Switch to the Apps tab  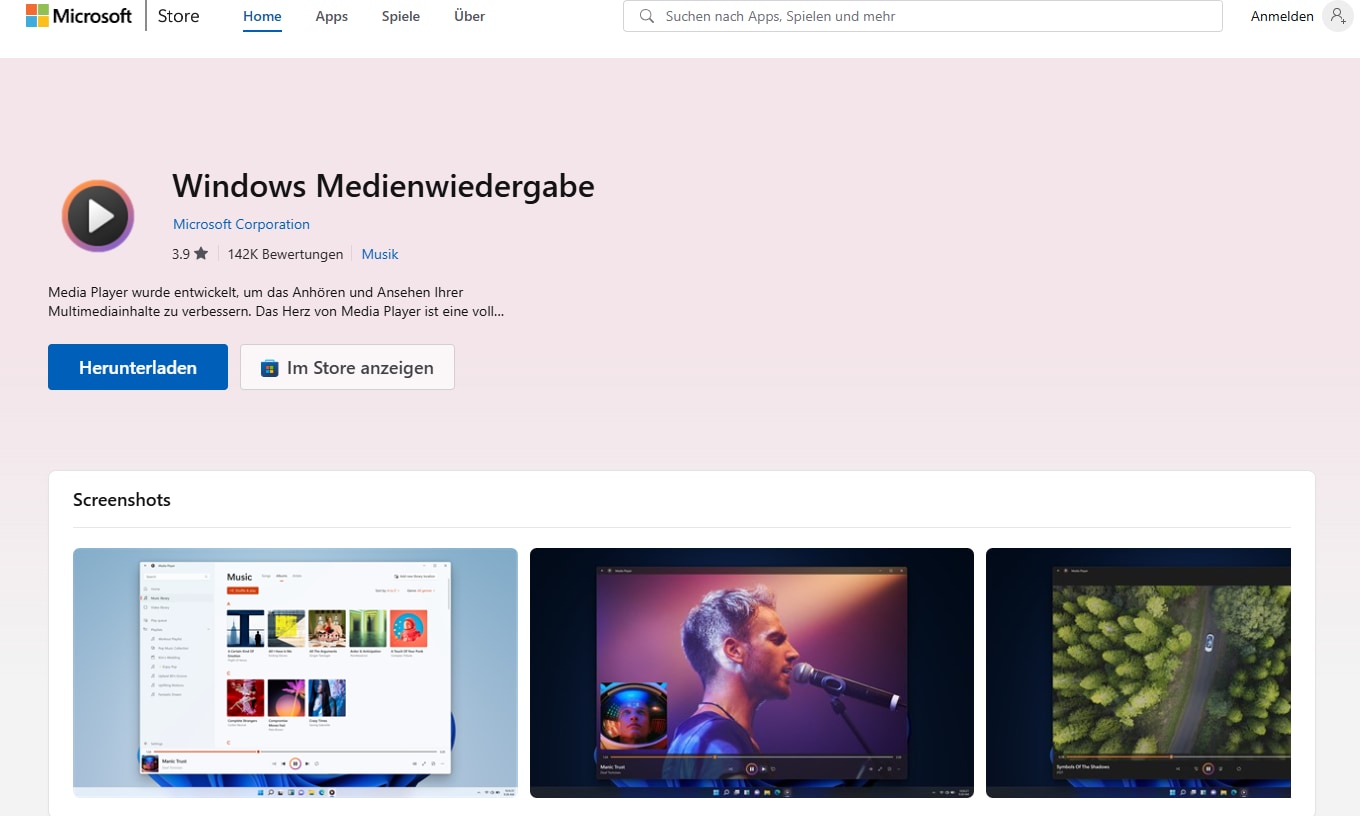331,16
